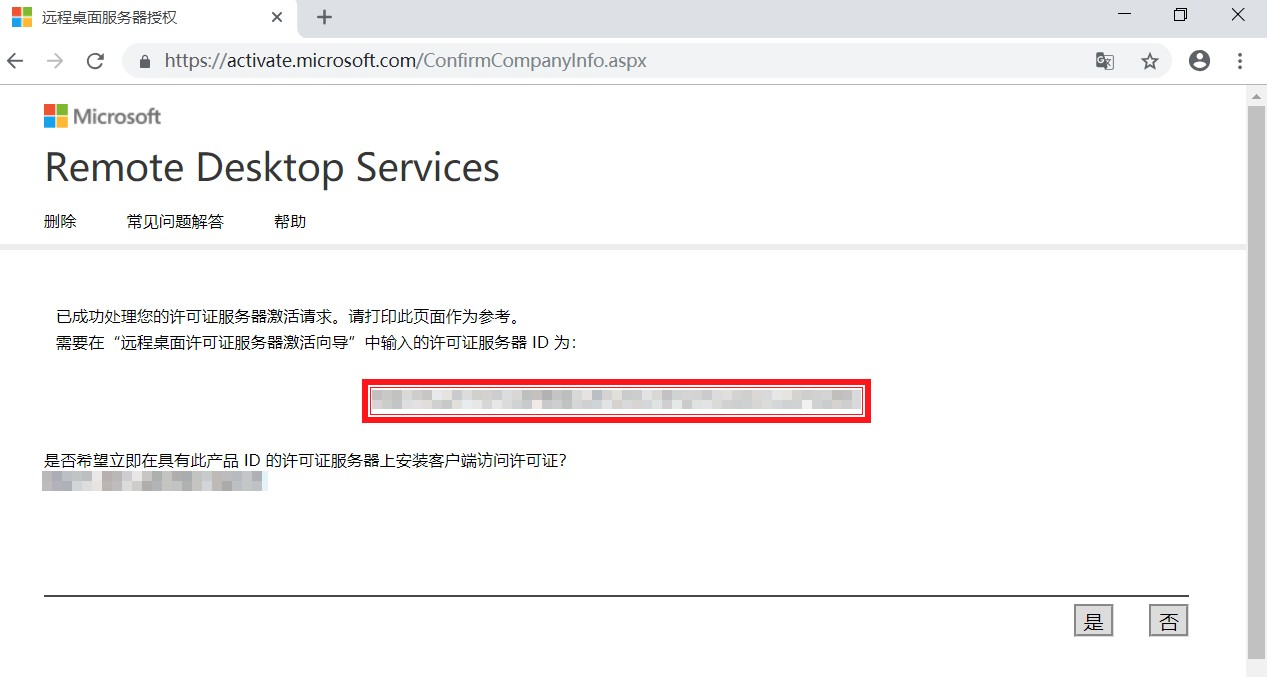Screen dimensions: 1267x677
Task: Click the 需要在“远程桌面许可证服务器激活向导” text line
Action: point(316,343)
